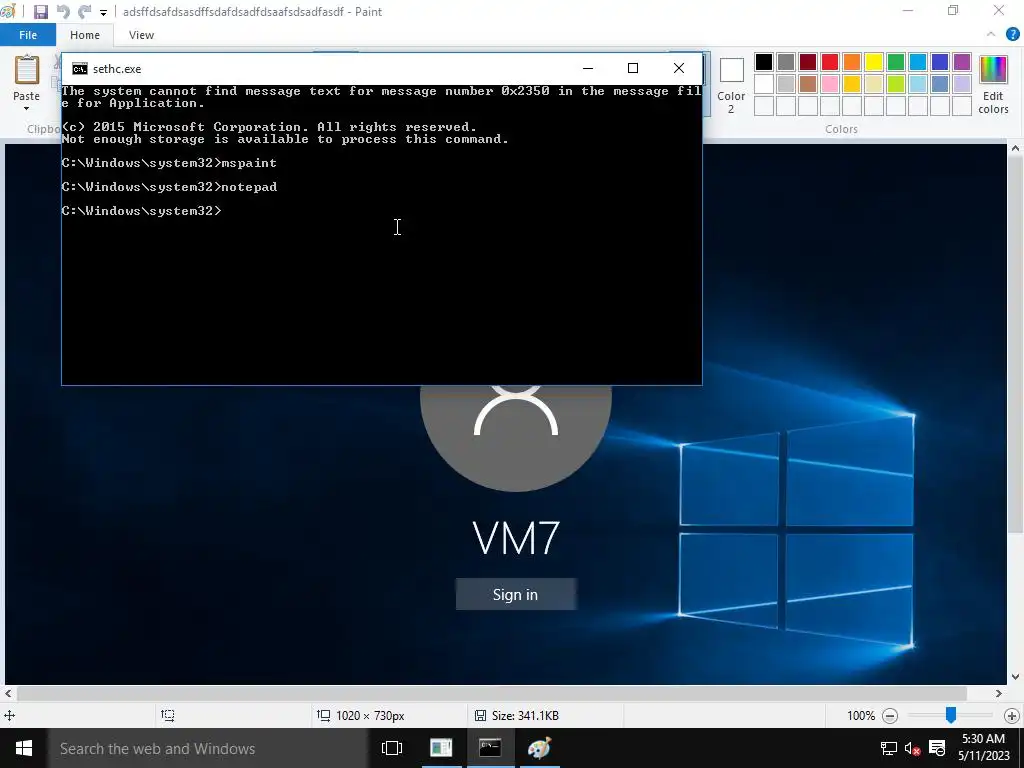Click the cursor position icon in status bar
This screenshot has height=768, width=1024.
pyautogui.click(x=10, y=716)
